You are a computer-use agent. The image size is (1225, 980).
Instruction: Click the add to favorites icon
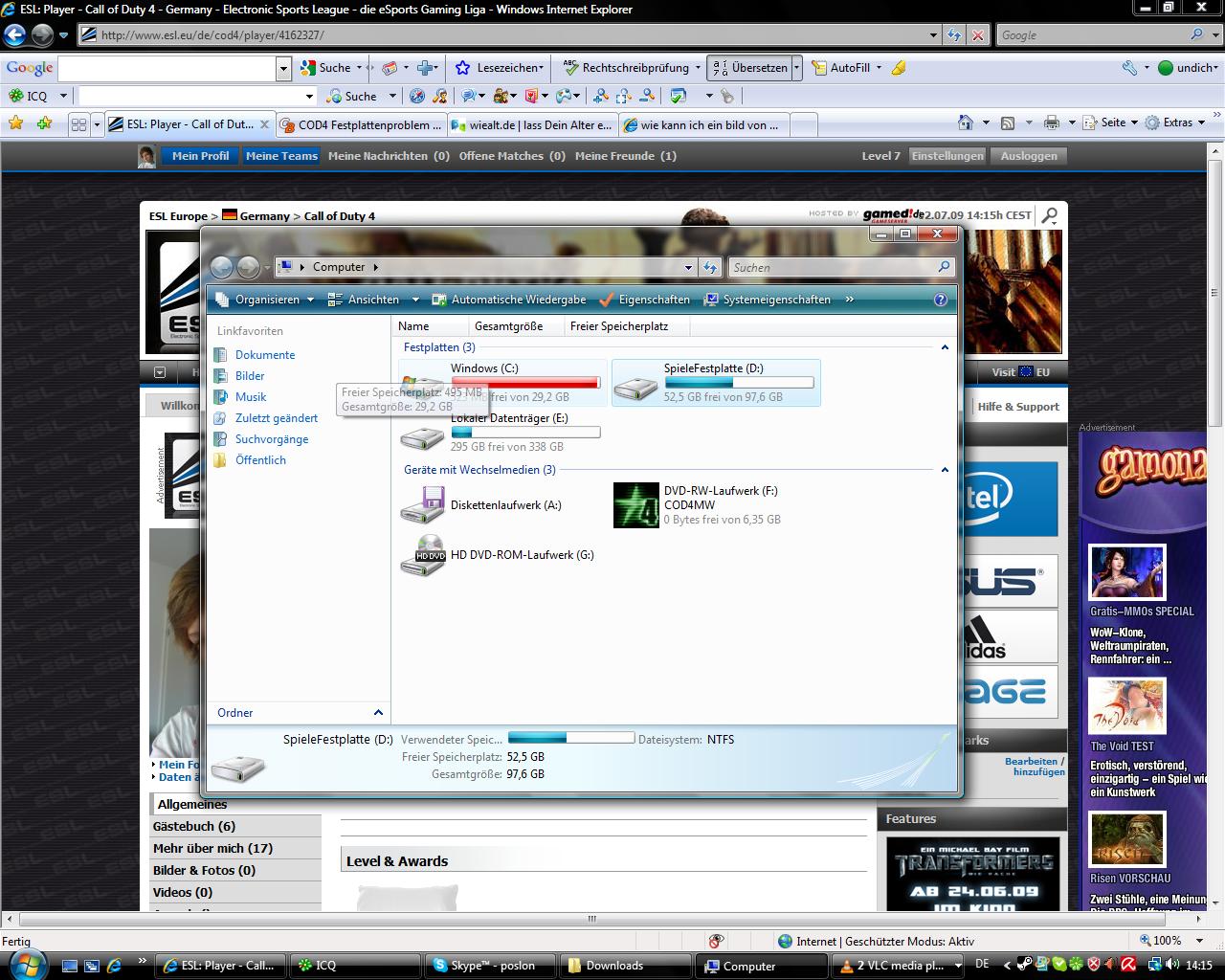[44, 122]
